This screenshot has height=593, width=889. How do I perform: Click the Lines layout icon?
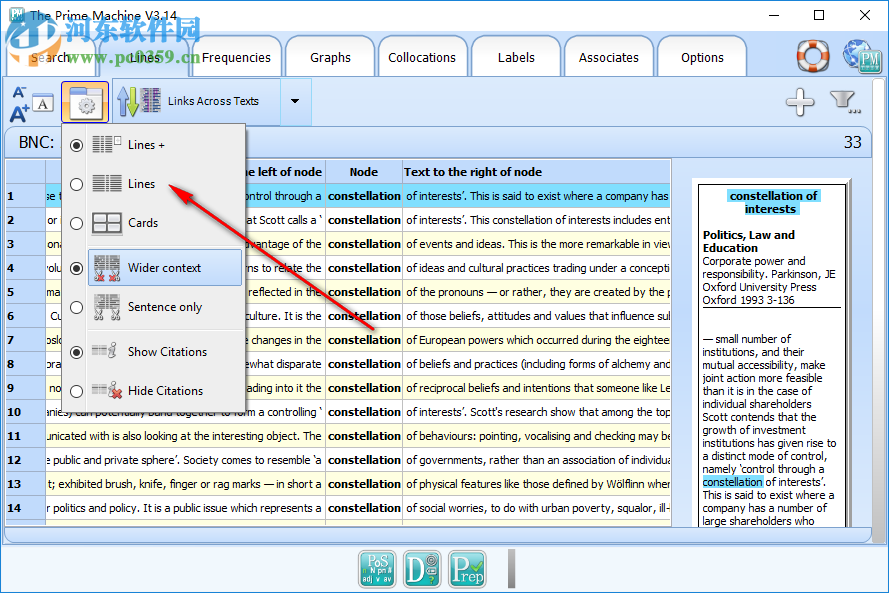coord(107,183)
